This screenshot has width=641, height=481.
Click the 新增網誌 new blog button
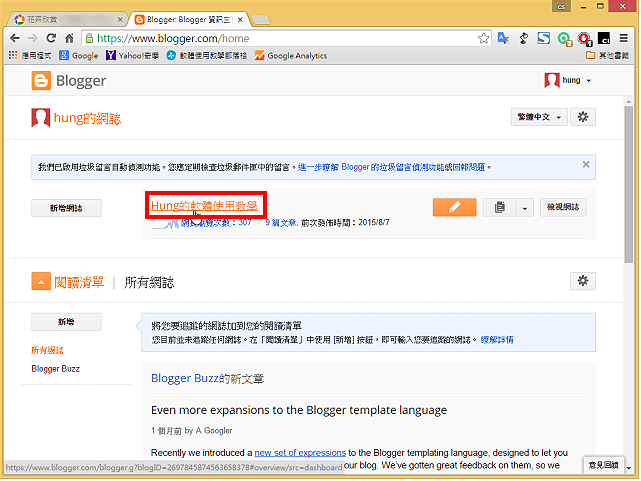click(x=66, y=208)
